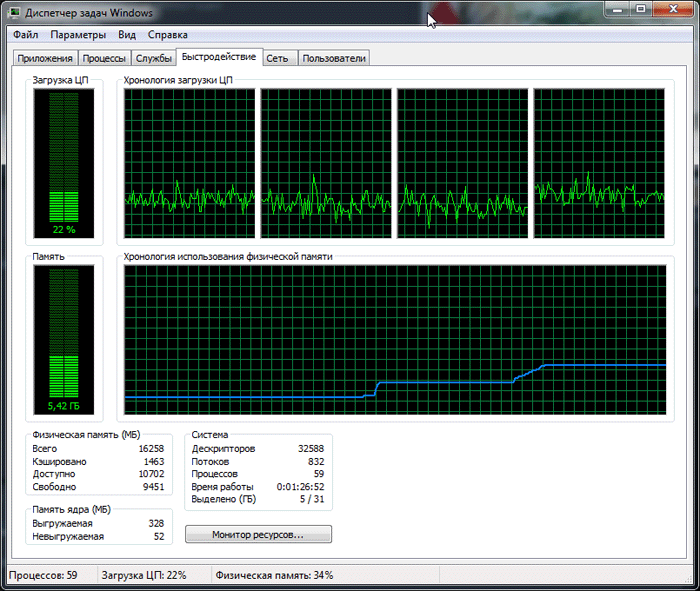700x591 pixels.
Task: Click the first CPU core history graph
Action: tap(190, 163)
